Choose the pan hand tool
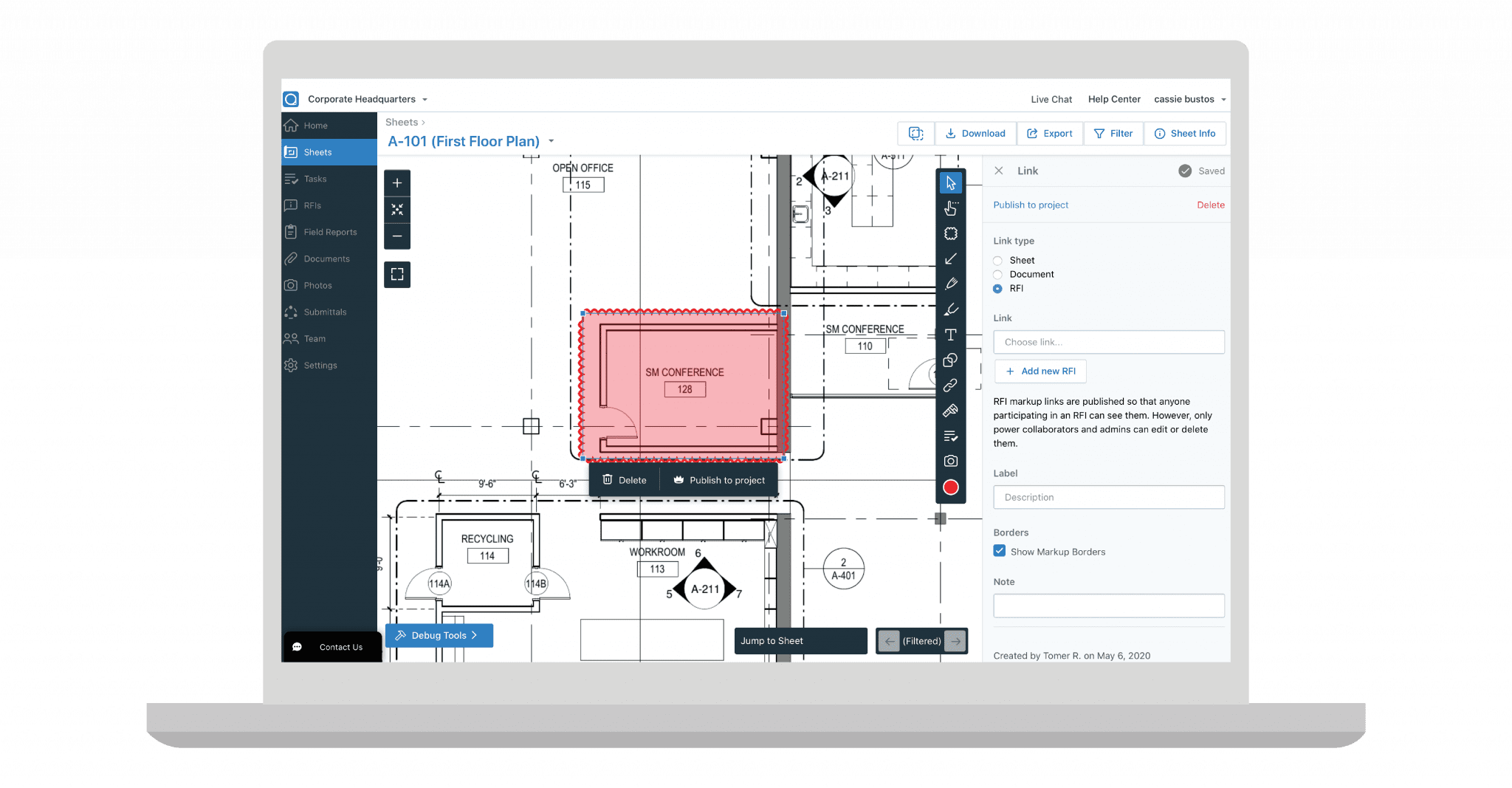Screen dimensions: 1512x788 (x=951, y=208)
